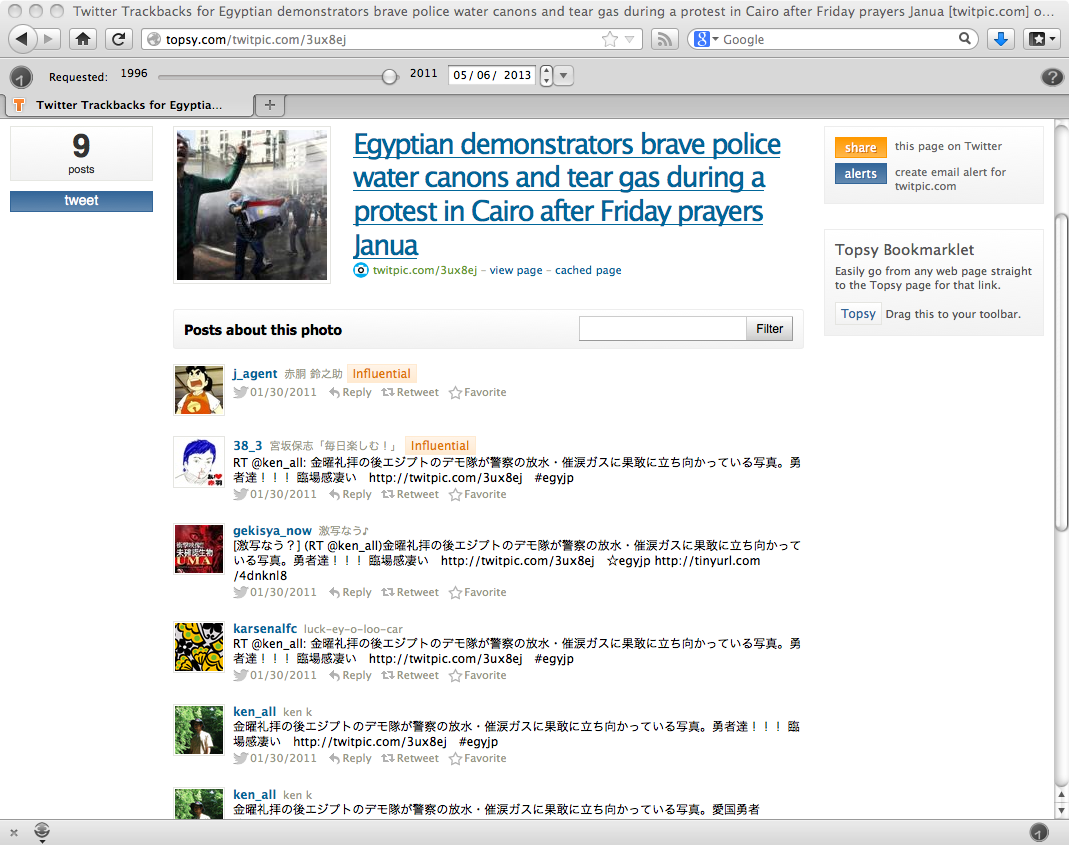1069x845 pixels.
Task: Open 38_3 user profile link
Action: pyautogui.click(x=247, y=445)
